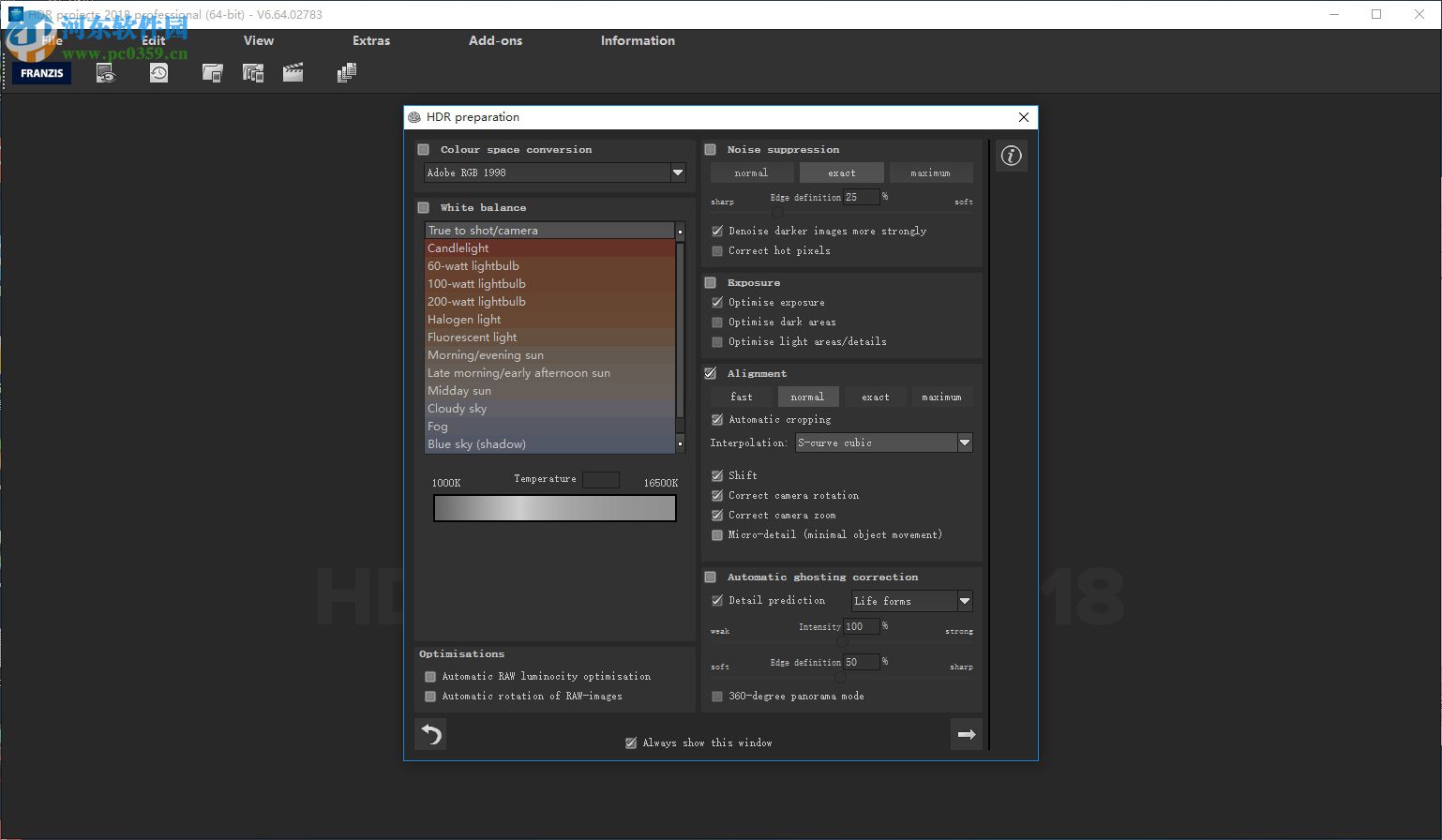This screenshot has width=1442, height=840.
Task: Select the image preview icon on the toolbar
Action: pyautogui.click(x=105, y=72)
